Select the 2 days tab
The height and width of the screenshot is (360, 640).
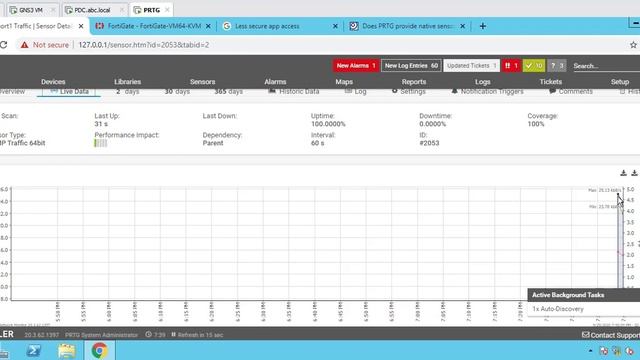127,92
